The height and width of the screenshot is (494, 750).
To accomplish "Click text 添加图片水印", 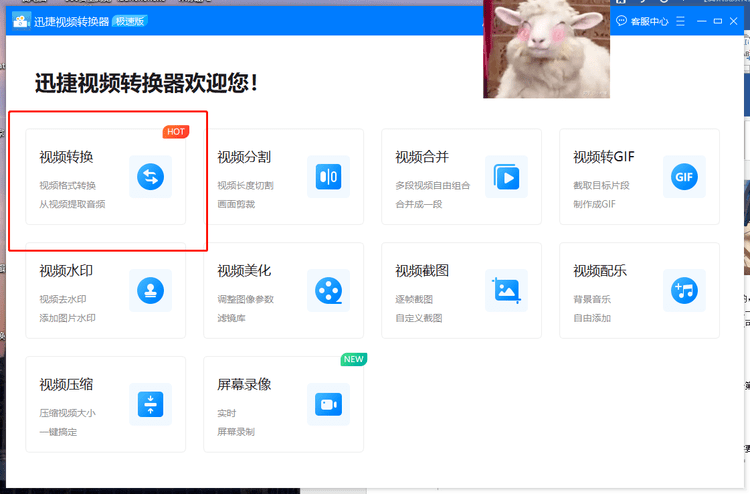I will [x=67, y=318].
